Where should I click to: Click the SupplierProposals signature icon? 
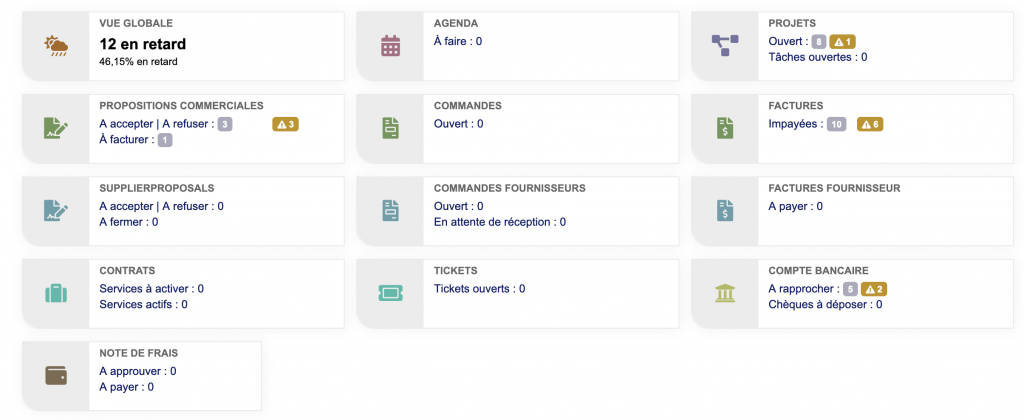[56, 210]
